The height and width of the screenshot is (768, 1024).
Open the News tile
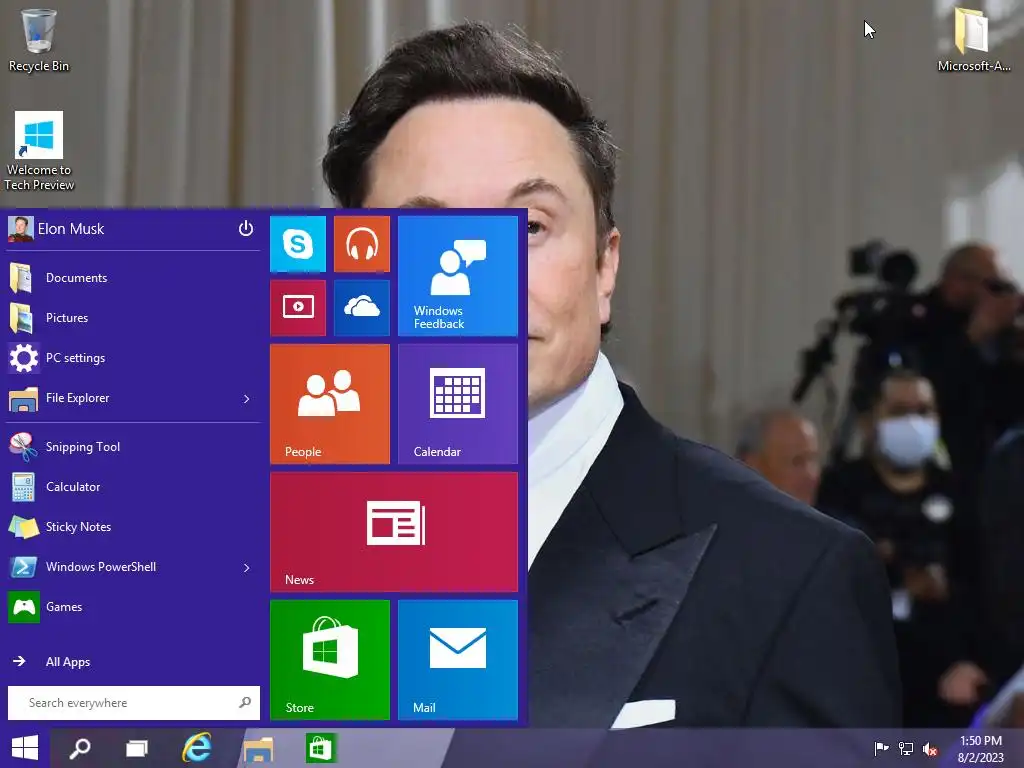(x=394, y=532)
